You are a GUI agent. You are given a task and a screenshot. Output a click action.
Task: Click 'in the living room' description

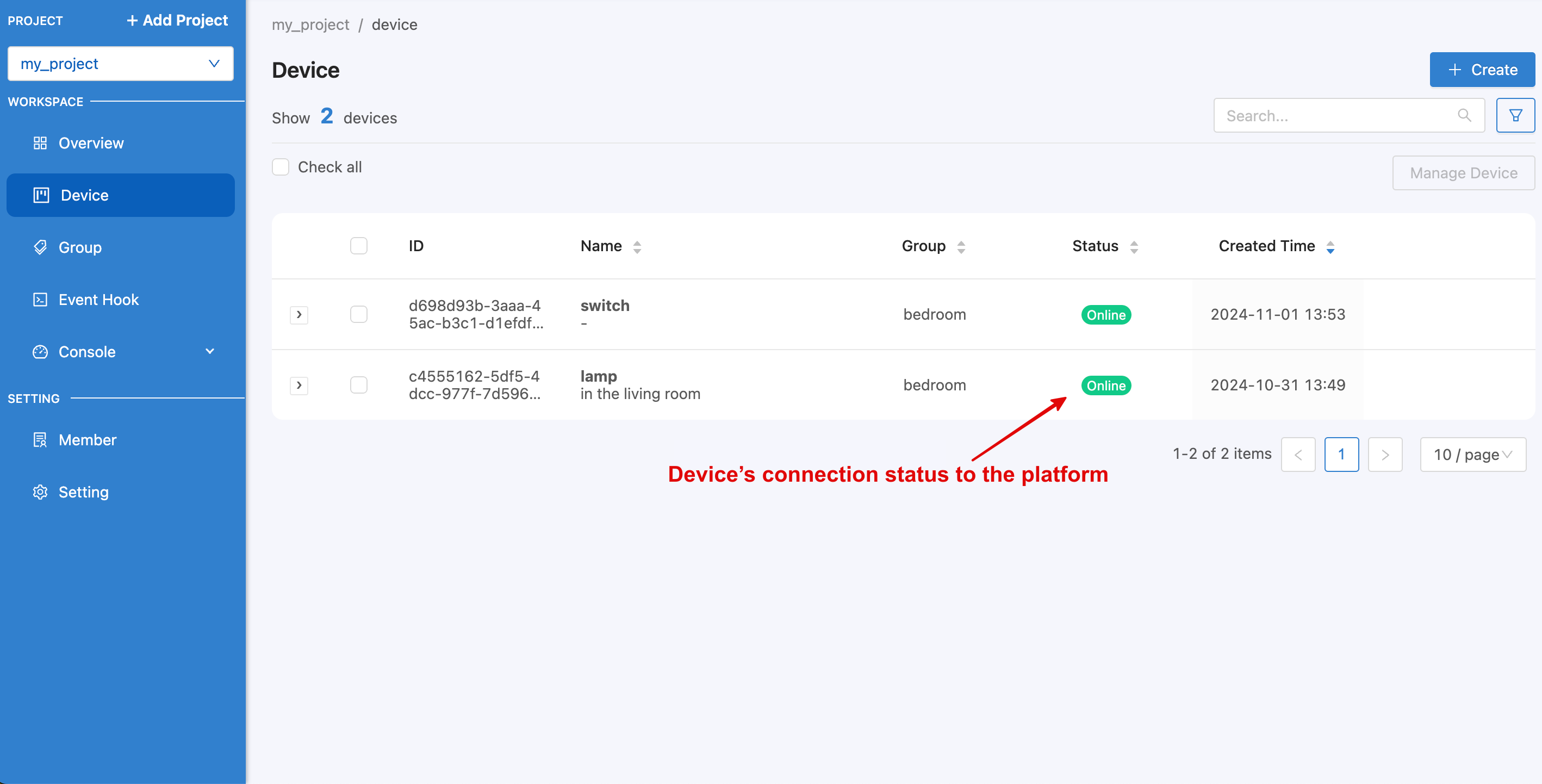click(640, 394)
